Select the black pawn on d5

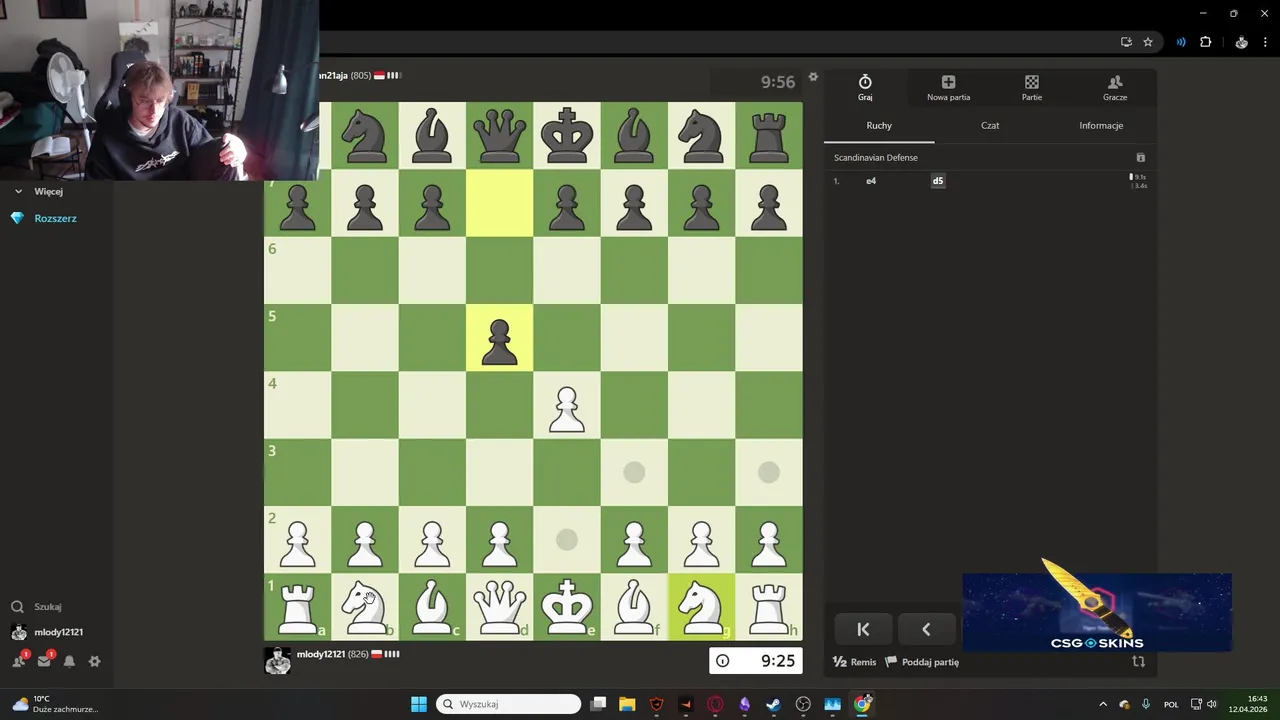(x=500, y=343)
